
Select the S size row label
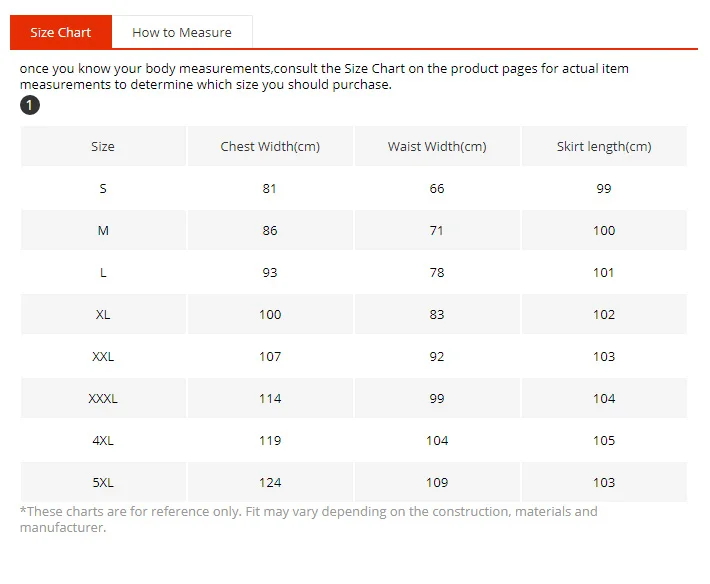click(103, 188)
